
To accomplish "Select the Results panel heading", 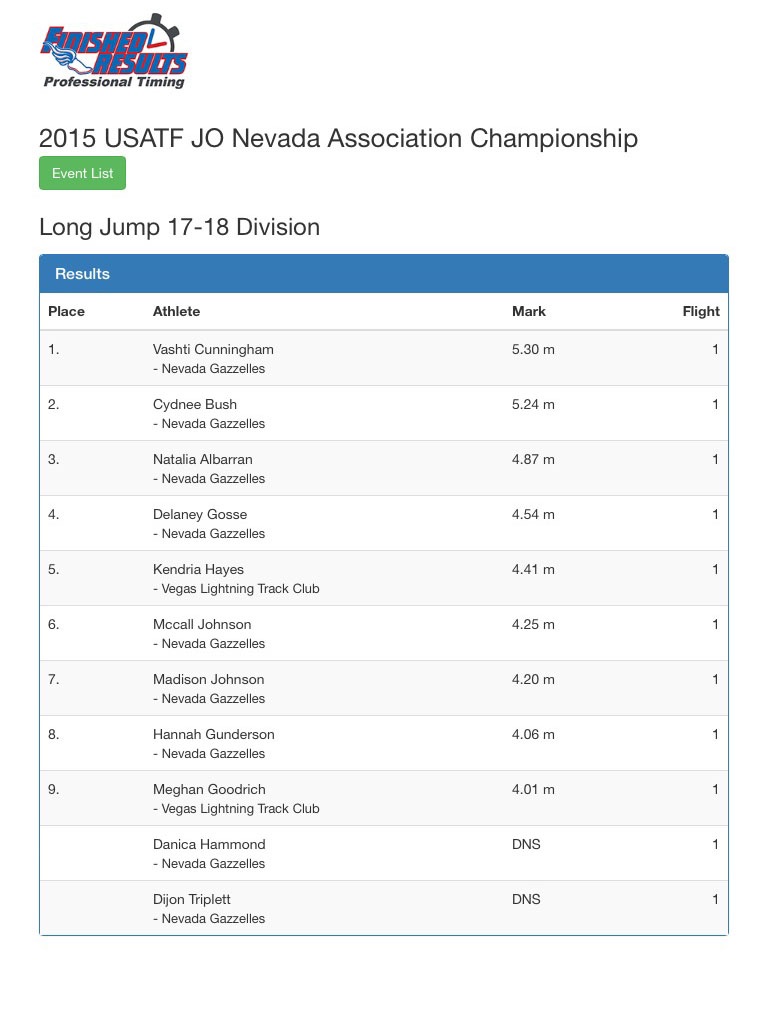I will click(x=83, y=274).
